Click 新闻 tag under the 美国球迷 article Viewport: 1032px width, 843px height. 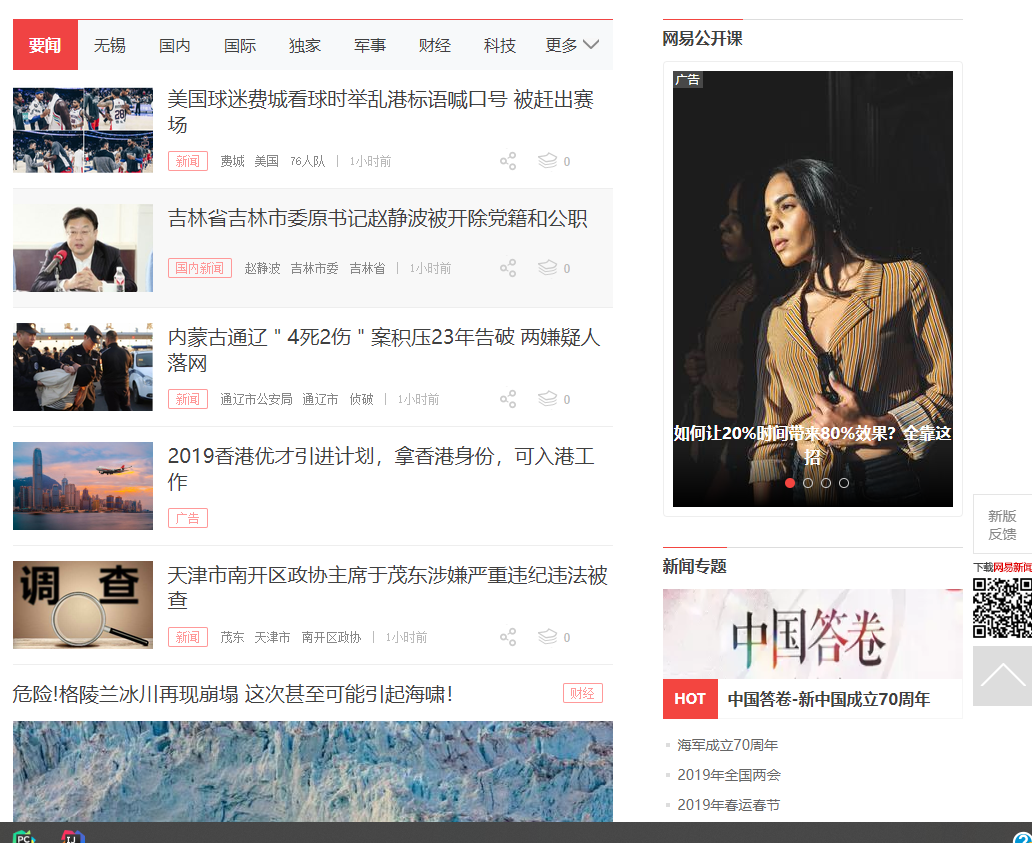188,161
